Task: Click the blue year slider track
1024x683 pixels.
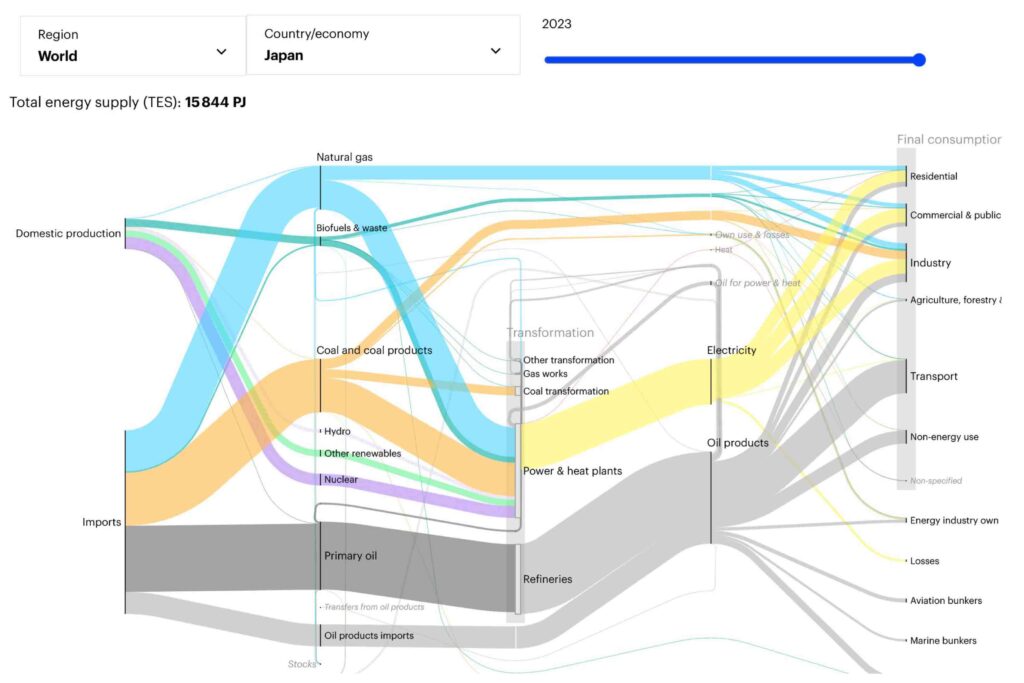Action: [730, 60]
